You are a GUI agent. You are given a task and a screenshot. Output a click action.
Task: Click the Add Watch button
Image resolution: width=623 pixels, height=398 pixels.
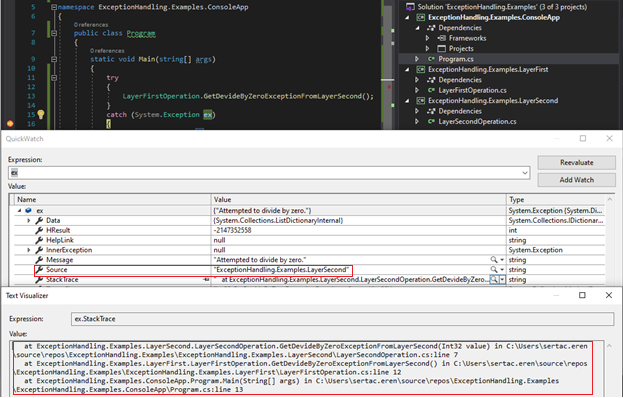577,180
